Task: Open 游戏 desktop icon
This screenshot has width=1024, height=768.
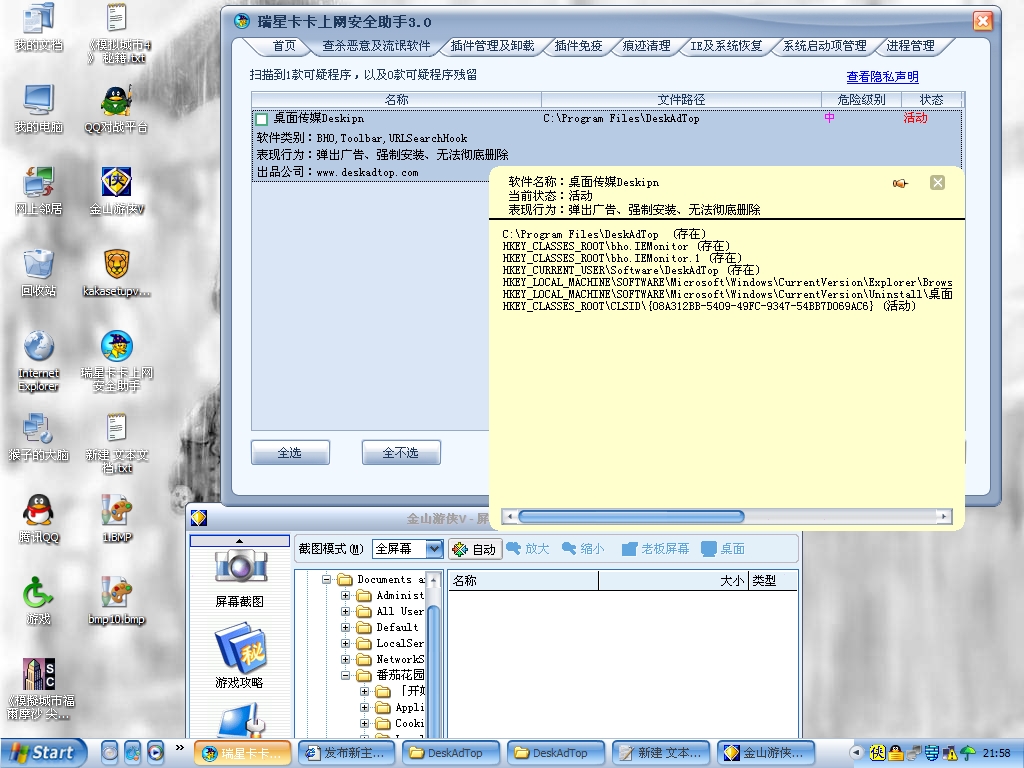Action: coord(39,600)
